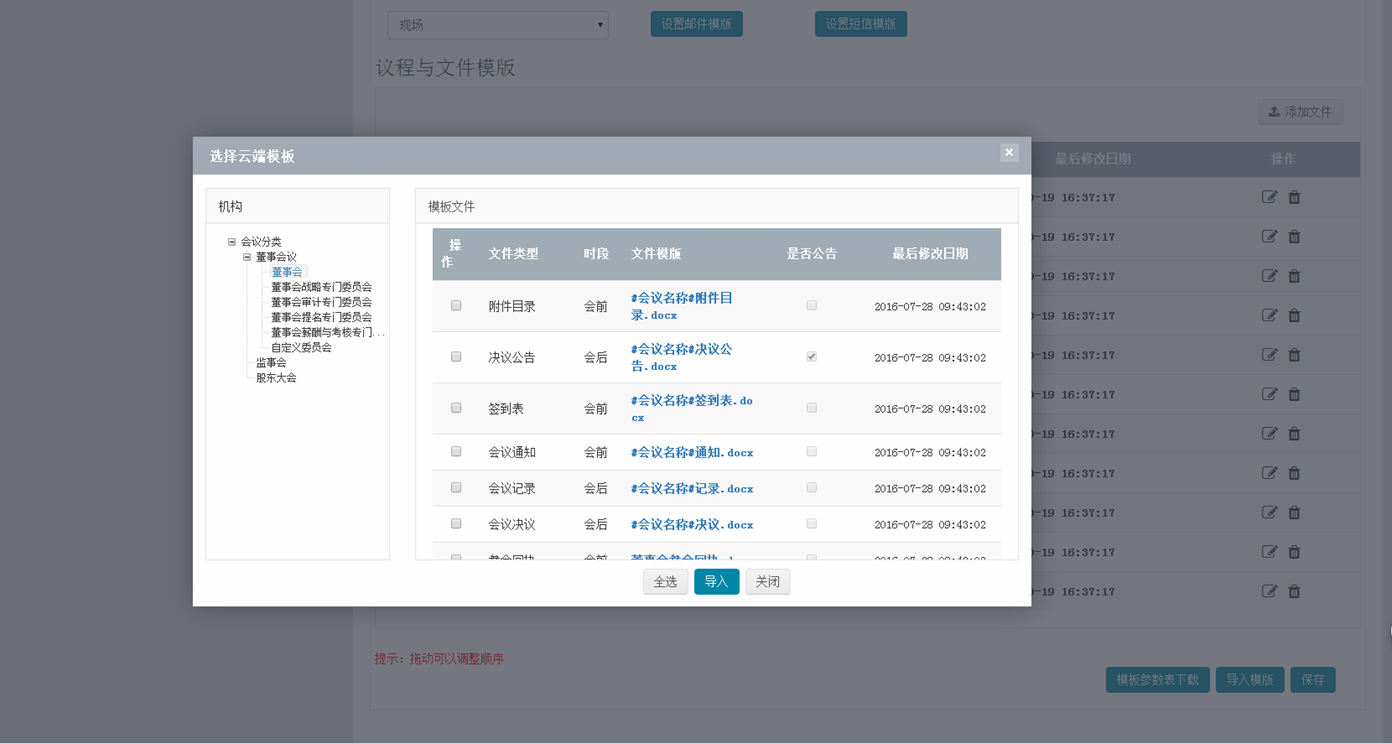Screen dimensions: 1392x744
Task: Collapse the 董事会议 tree node
Action: [x=247, y=257]
